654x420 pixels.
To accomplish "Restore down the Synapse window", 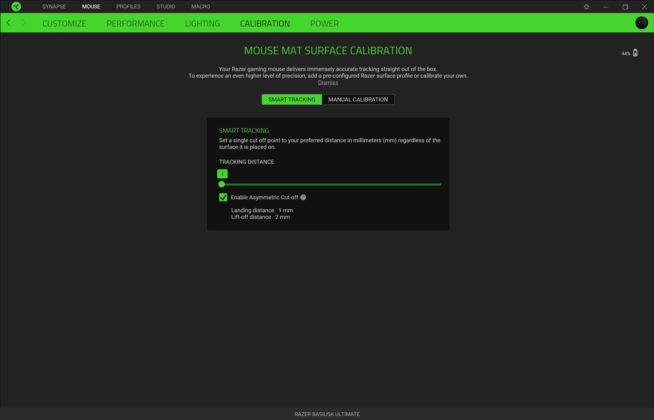I will pos(625,7).
